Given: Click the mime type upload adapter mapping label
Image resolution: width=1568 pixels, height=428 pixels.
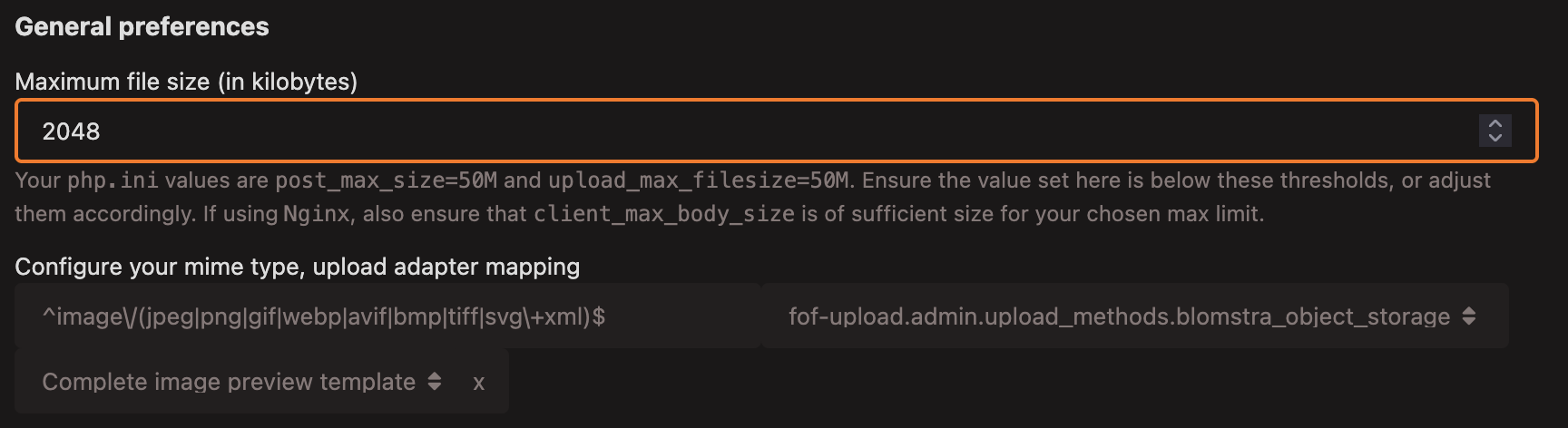Looking at the screenshot, I should [297, 267].
